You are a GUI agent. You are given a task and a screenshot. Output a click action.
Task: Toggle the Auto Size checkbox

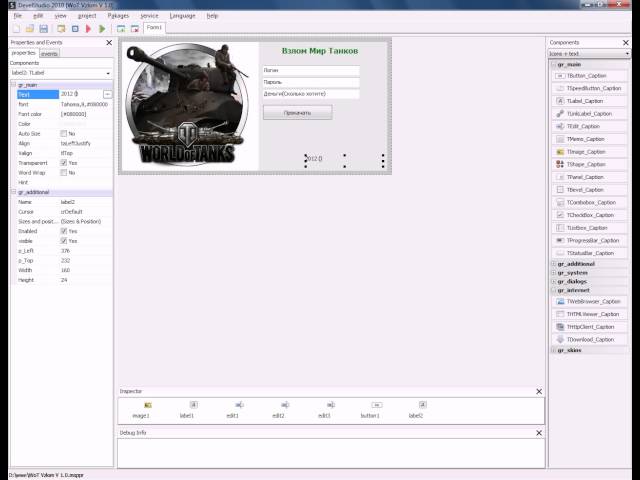tap(63, 133)
